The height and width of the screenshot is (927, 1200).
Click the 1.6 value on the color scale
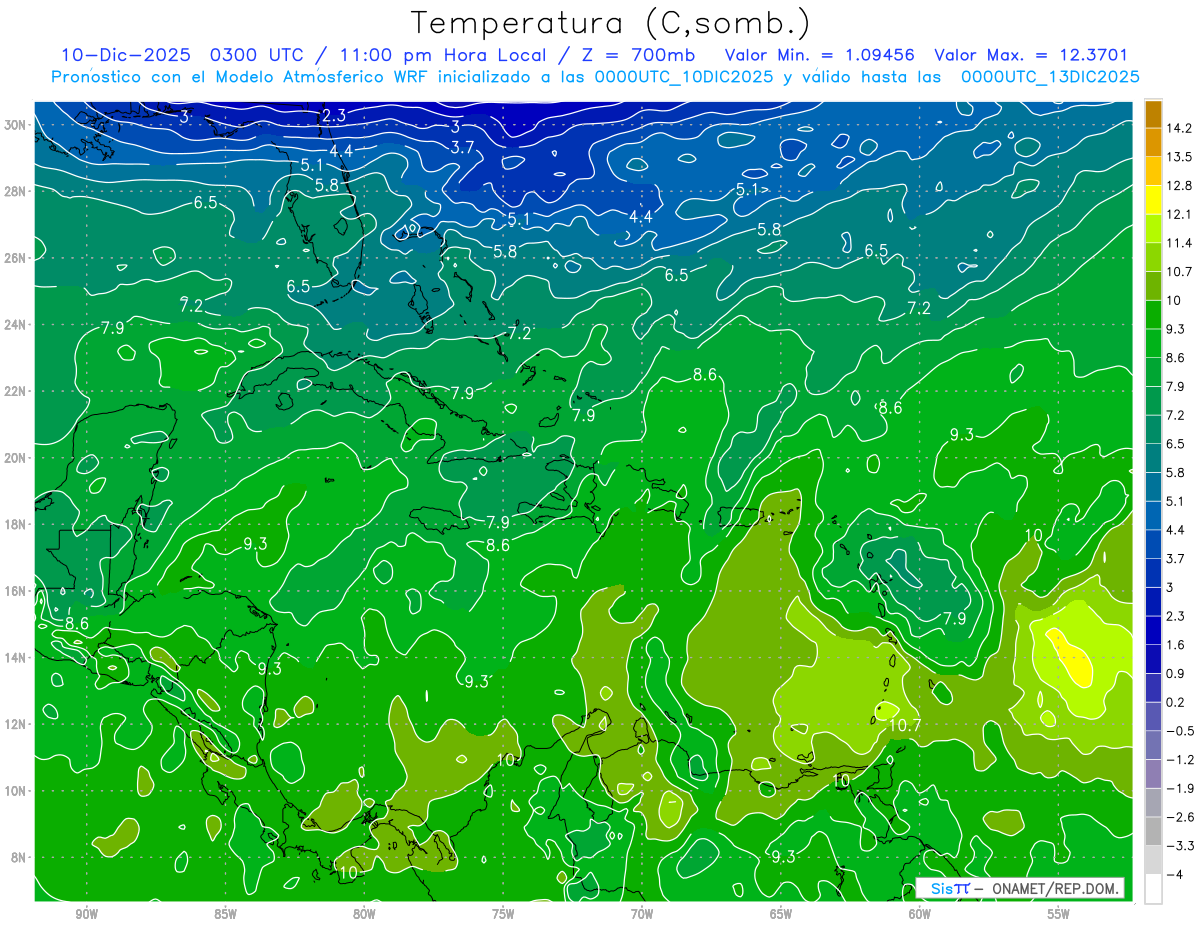click(1176, 645)
